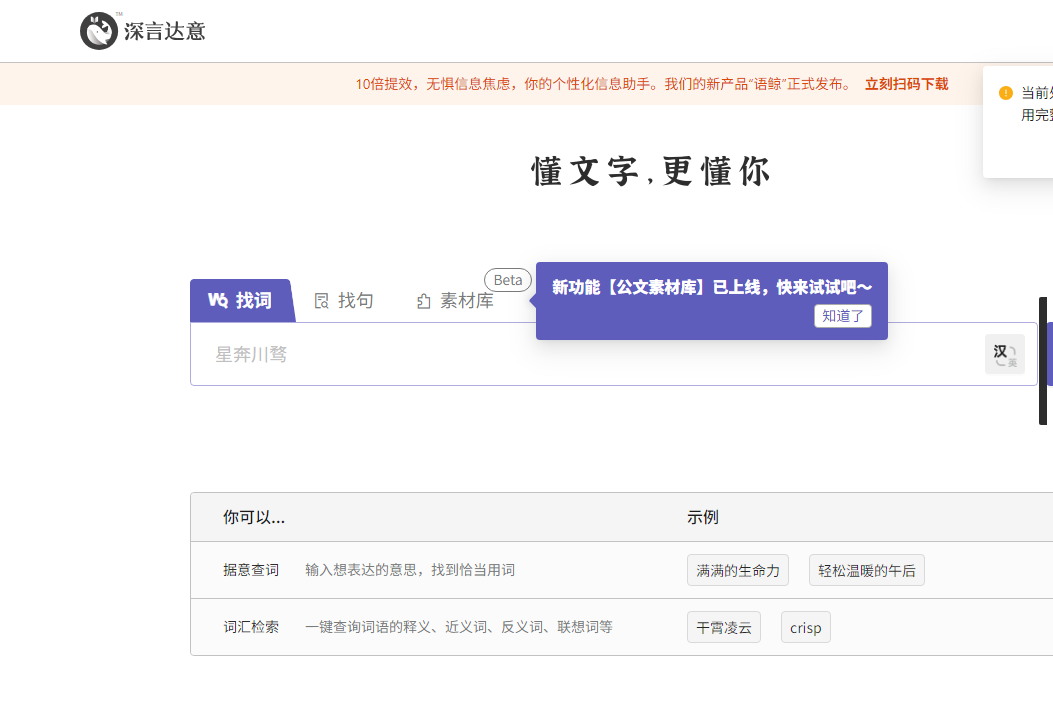This screenshot has height=727, width=1053.
Task: Click description 输入想表达的意思，找到恰当用词
Action: click(410, 570)
